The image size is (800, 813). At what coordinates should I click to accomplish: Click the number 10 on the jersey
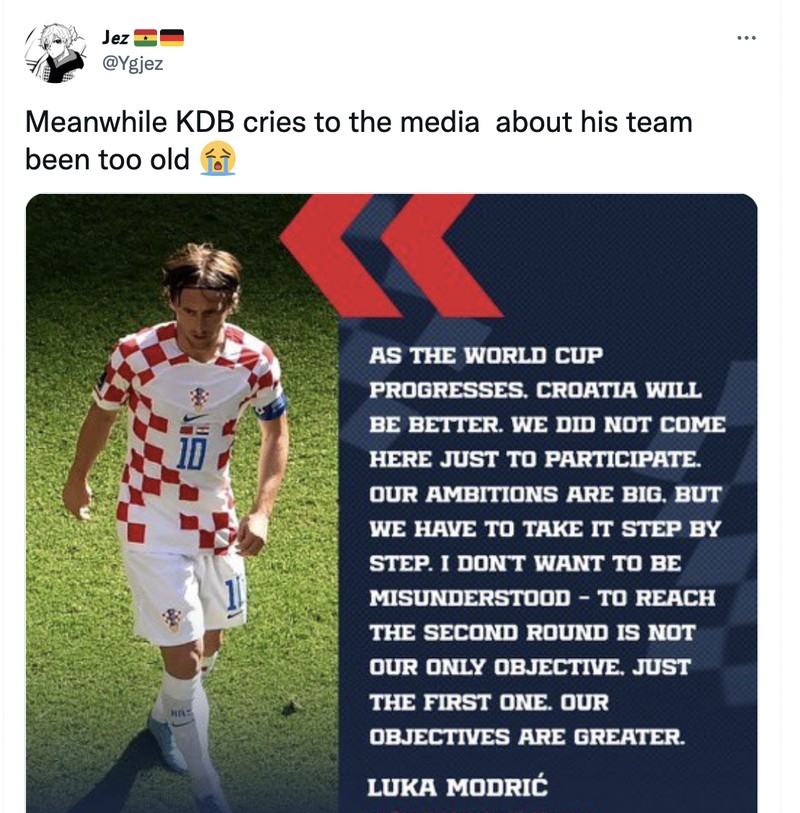191,452
